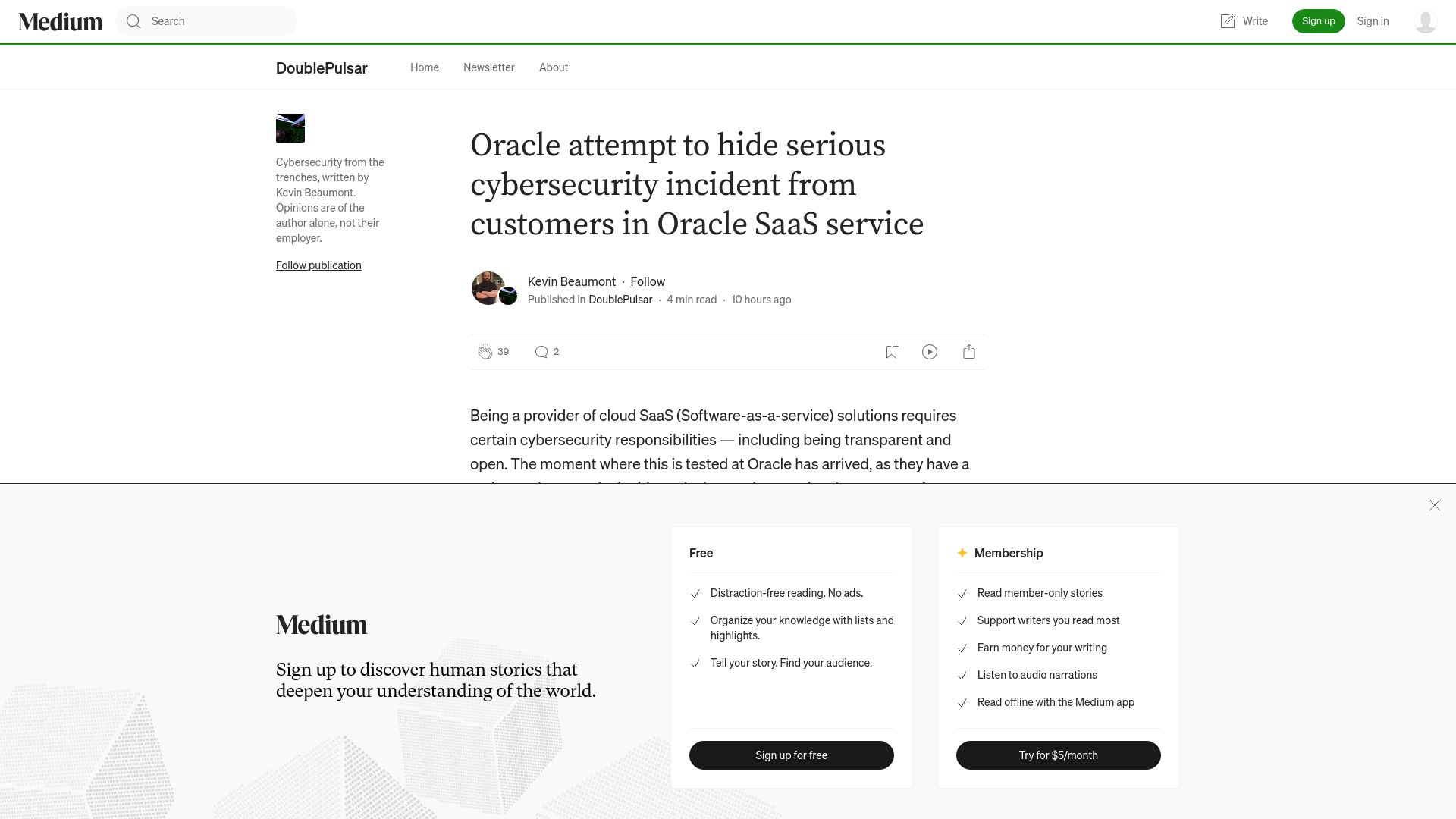Open DoublePulsar publication title

click(x=322, y=68)
